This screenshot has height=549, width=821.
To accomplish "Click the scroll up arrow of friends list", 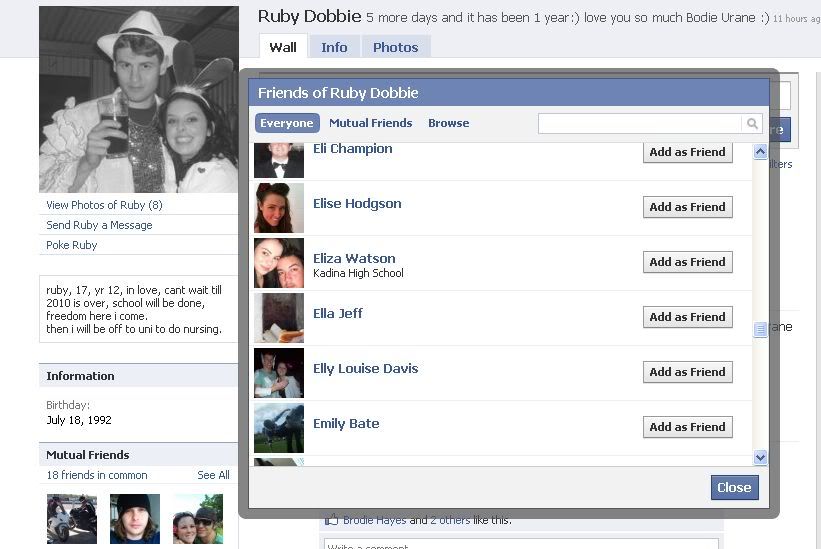I will pos(760,152).
